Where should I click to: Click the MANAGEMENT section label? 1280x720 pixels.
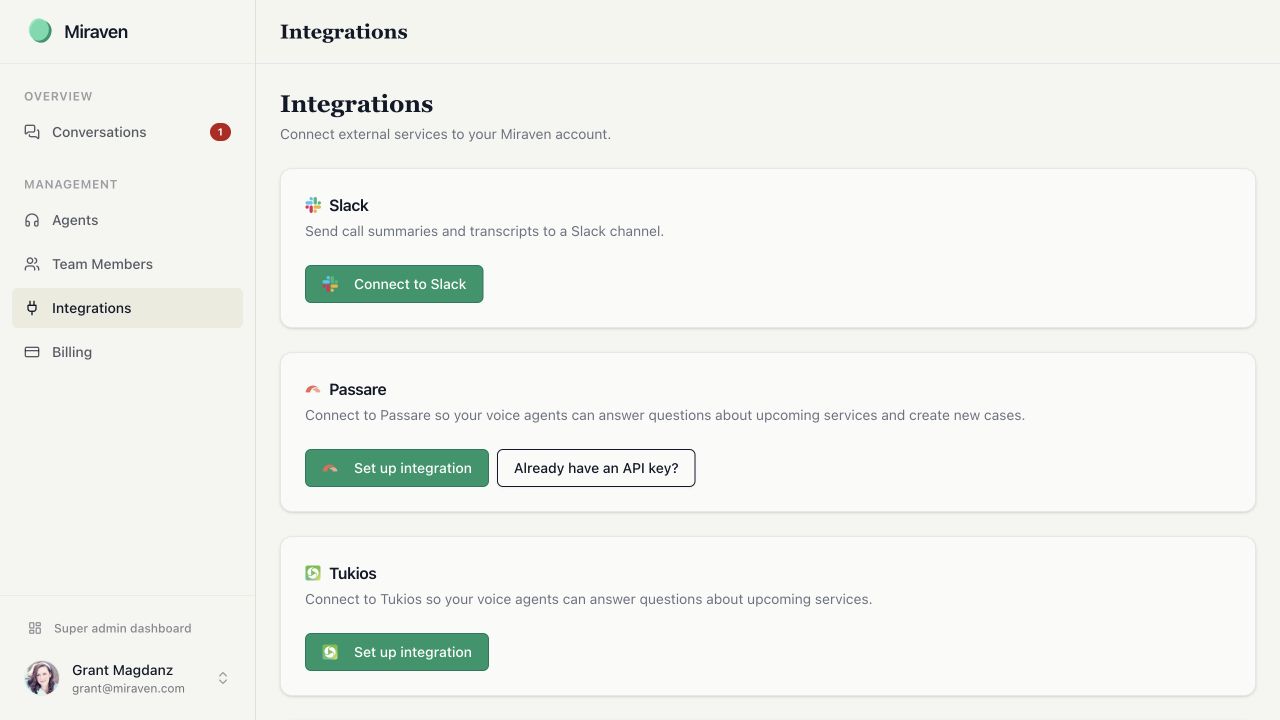[71, 184]
